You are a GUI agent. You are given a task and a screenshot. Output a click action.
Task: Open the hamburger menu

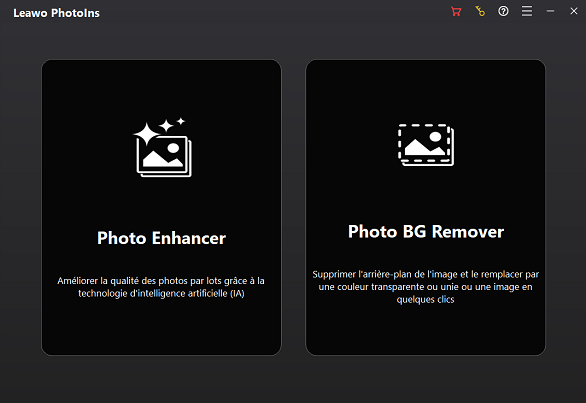tap(527, 11)
